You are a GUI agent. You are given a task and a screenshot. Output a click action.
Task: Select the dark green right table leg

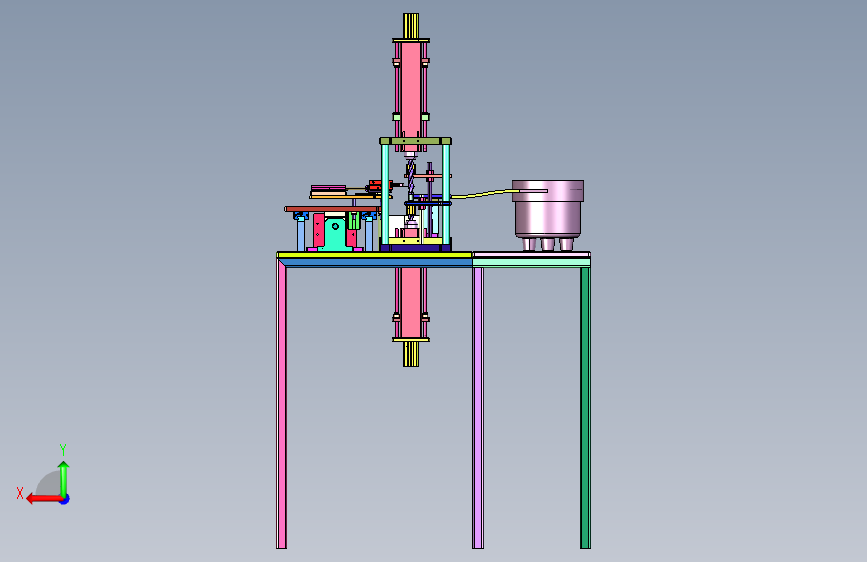point(585,408)
